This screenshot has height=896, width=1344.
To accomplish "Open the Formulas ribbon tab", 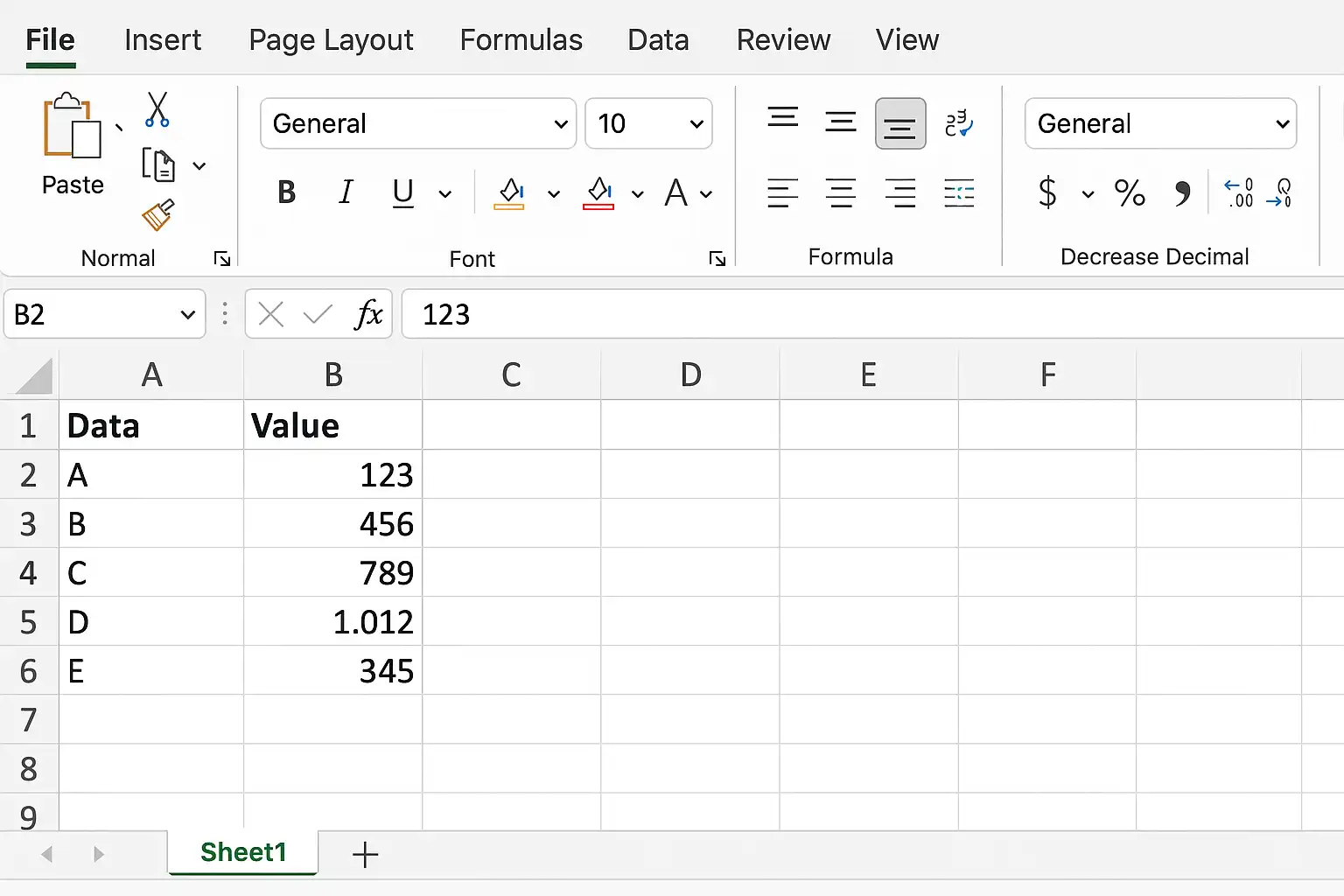I will click(x=521, y=40).
